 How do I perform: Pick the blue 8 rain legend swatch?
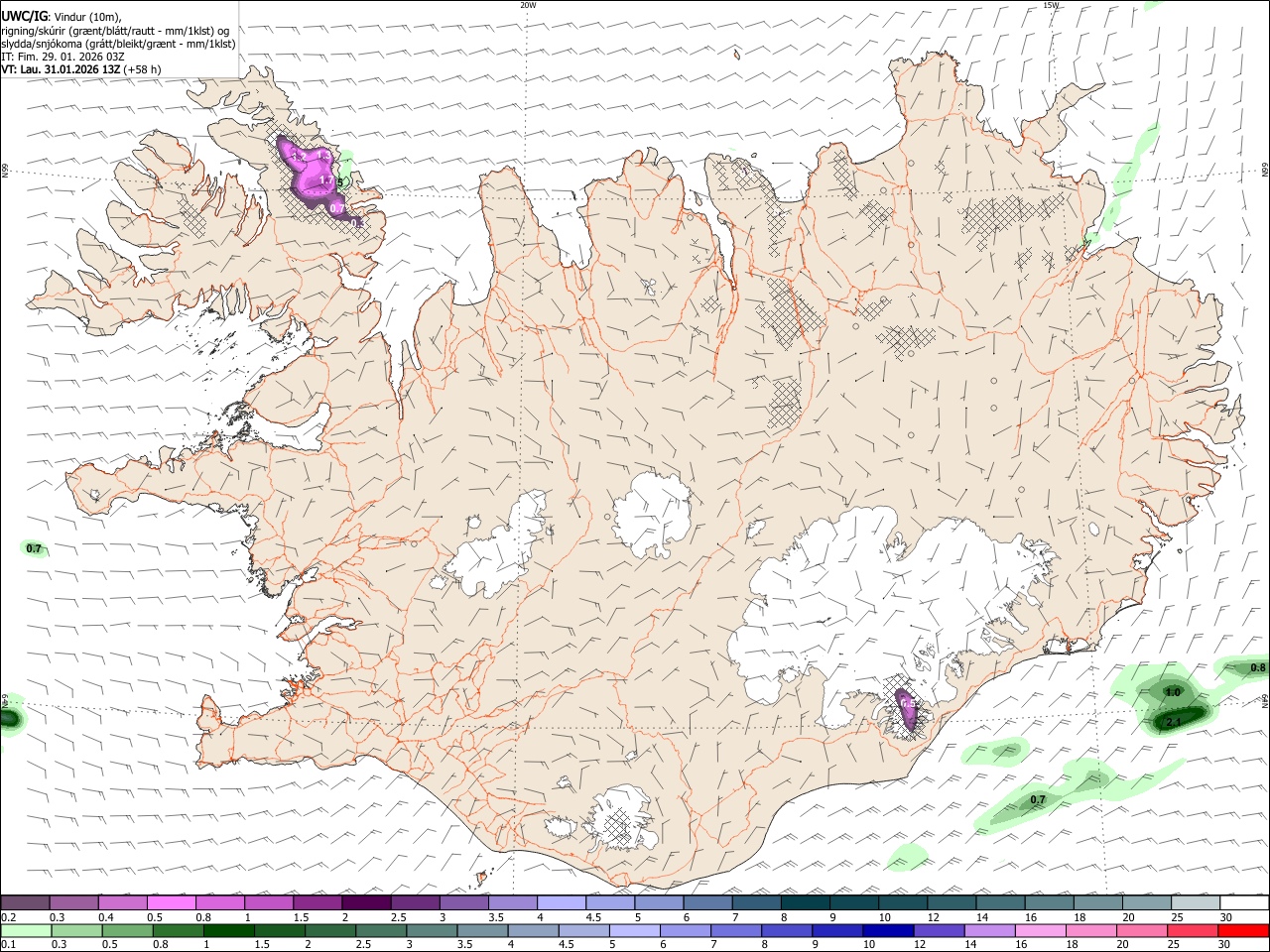click(x=789, y=931)
